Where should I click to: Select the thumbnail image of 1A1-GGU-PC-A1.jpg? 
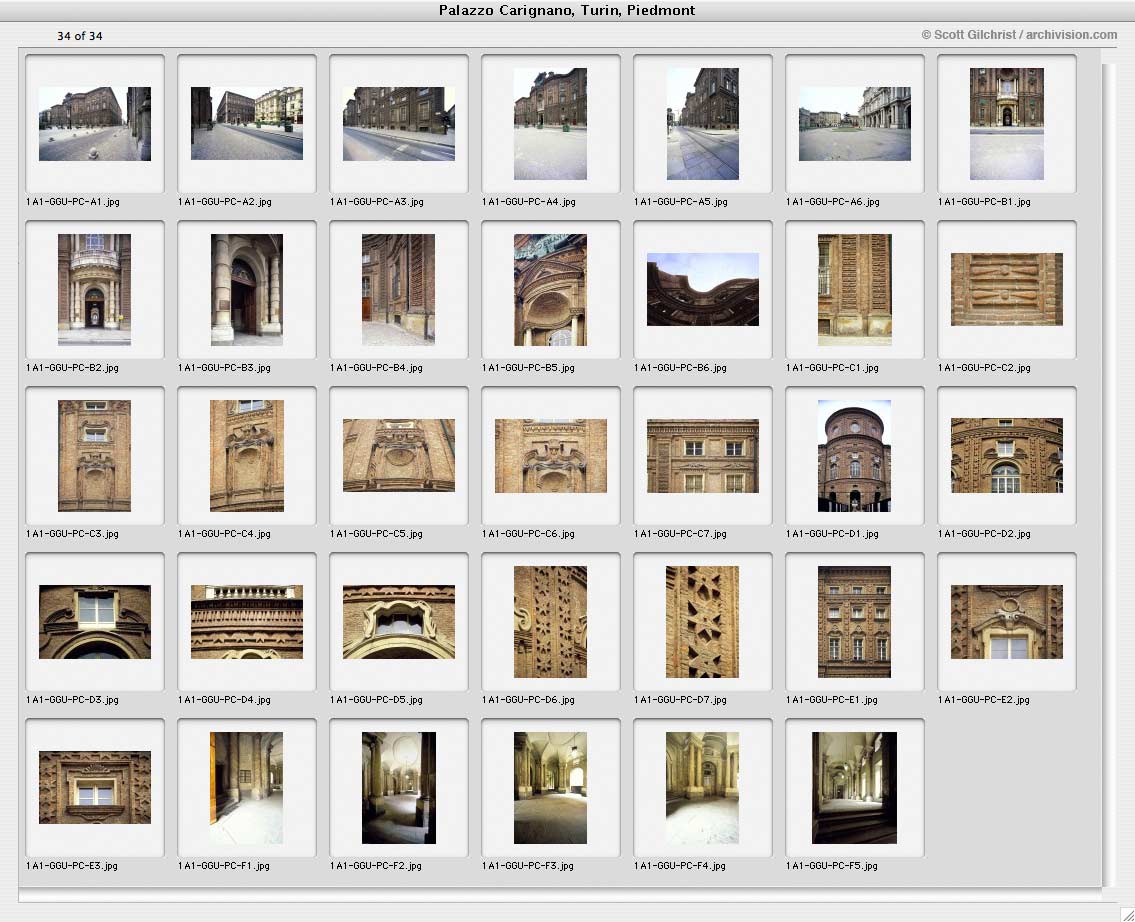tap(95, 124)
